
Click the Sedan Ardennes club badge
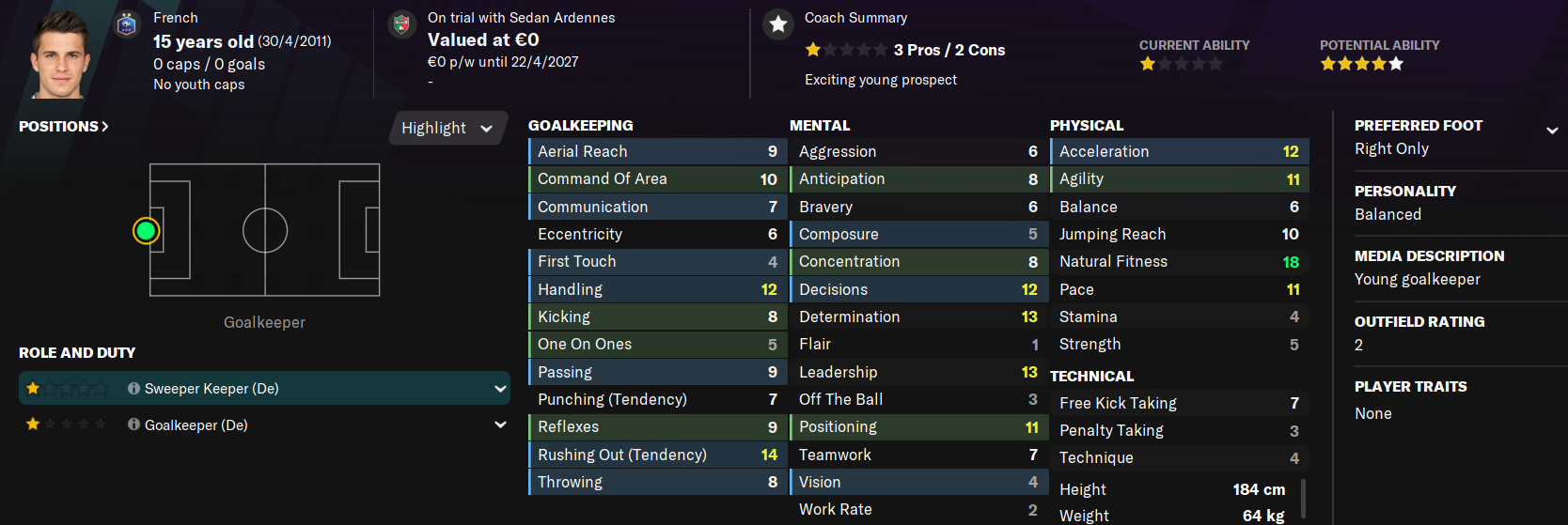click(401, 25)
